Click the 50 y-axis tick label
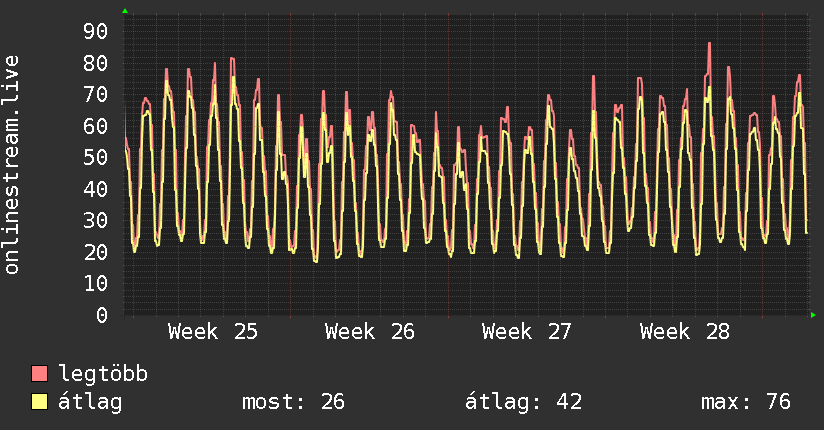824x430 pixels. (96, 157)
